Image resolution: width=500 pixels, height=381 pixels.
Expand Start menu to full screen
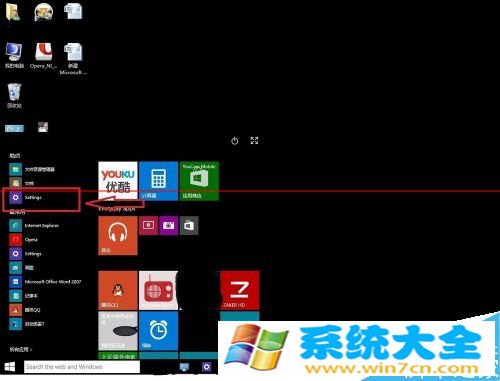pos(254,141)
